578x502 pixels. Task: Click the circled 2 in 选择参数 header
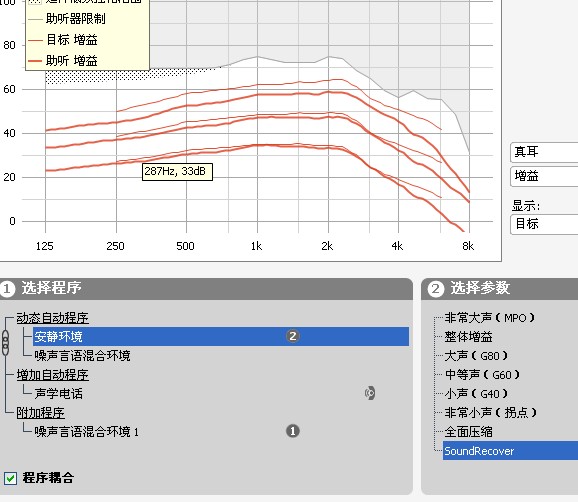(435, 289)
